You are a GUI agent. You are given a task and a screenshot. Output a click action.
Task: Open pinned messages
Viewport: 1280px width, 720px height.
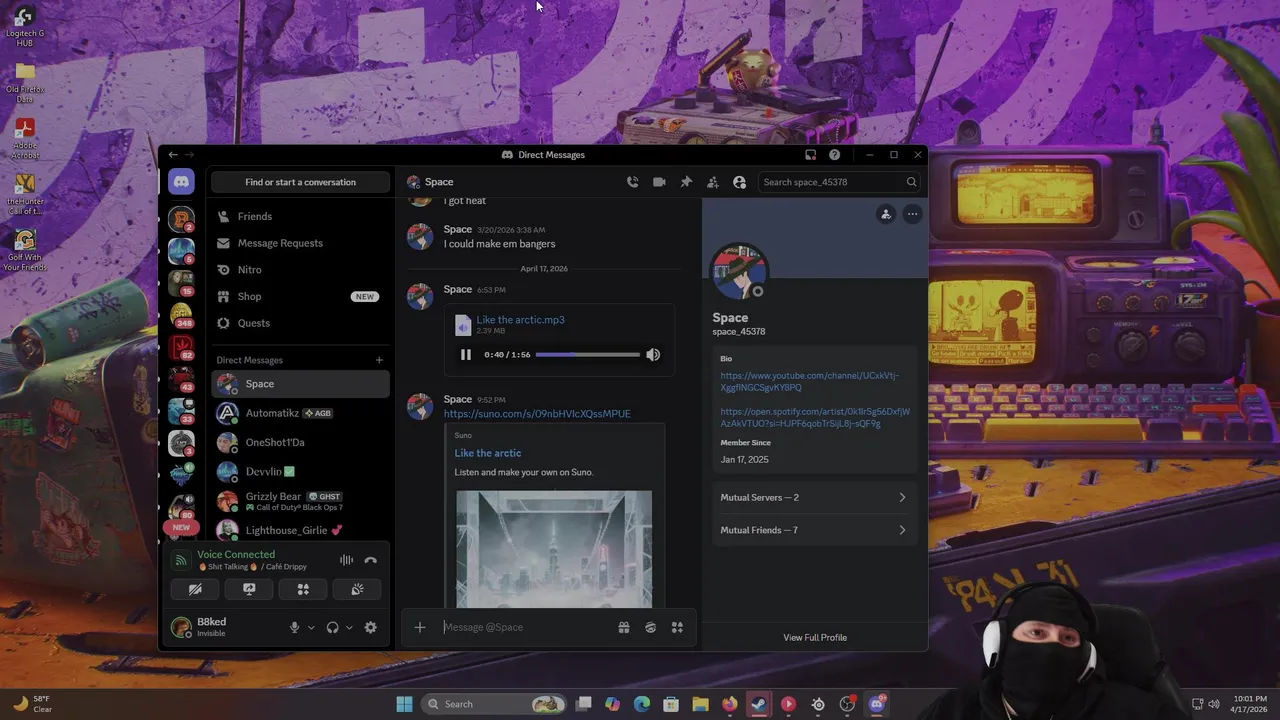coord(686,182)
